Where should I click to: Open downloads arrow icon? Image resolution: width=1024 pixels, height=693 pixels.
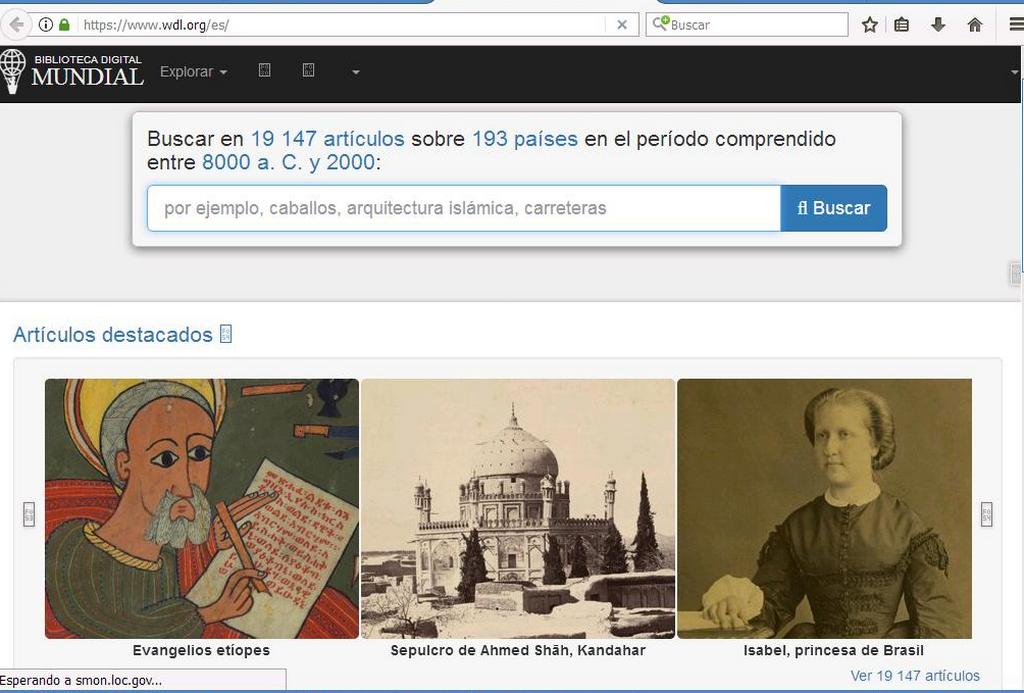point(938,25)
